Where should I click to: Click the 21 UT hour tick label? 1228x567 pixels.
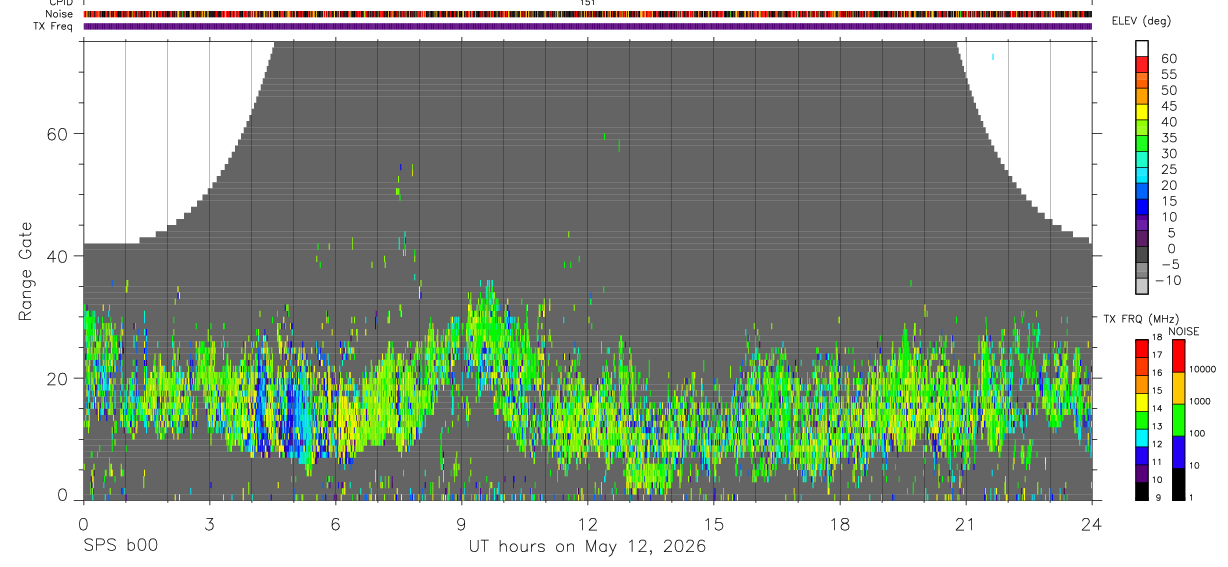pos(965,523)
